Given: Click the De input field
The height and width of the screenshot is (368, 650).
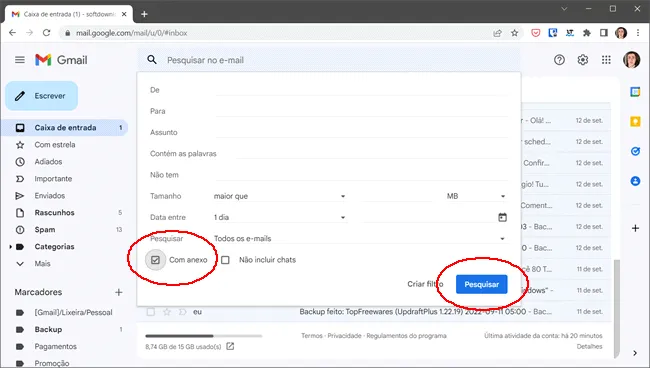Looking at the screenshot, I should pyautogui.click(x=361, y=90).
